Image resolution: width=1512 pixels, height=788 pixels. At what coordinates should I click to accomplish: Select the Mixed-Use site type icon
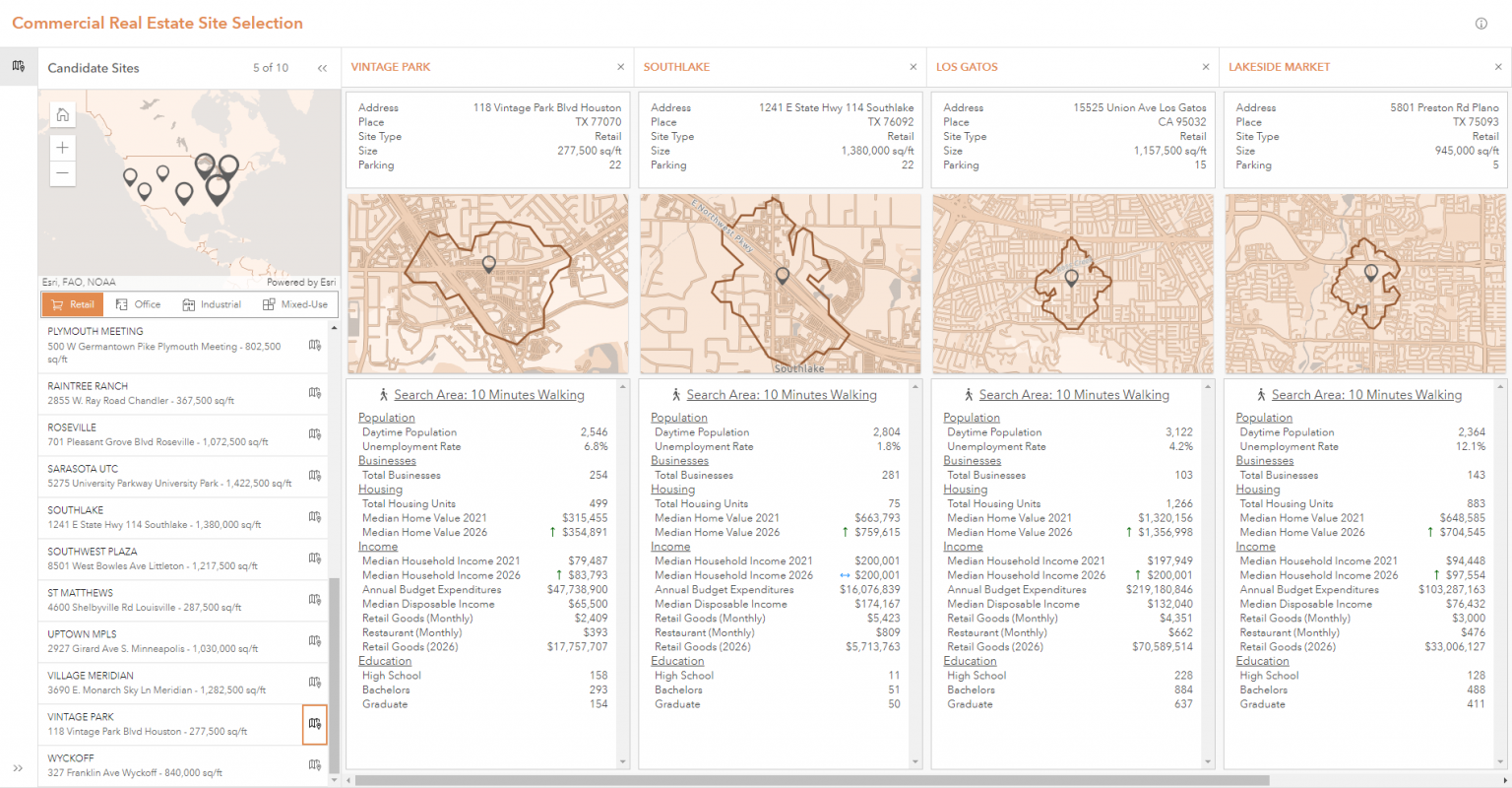click(x=295, y=304)
